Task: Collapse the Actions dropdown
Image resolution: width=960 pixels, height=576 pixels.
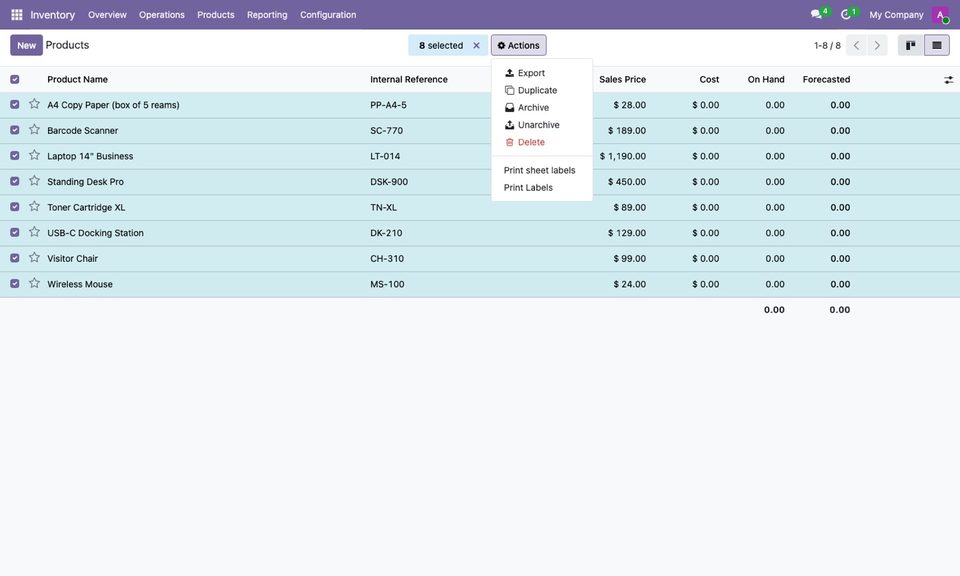Action: [519, 45]
